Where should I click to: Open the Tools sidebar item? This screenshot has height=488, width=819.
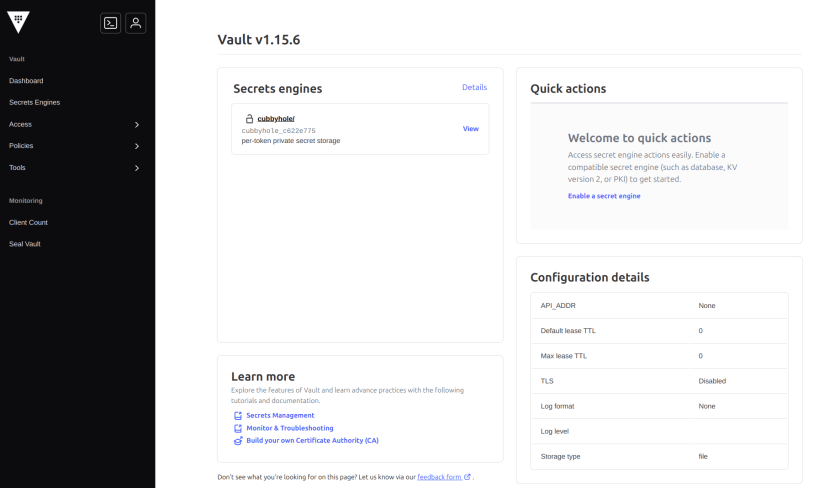(17, 168)
